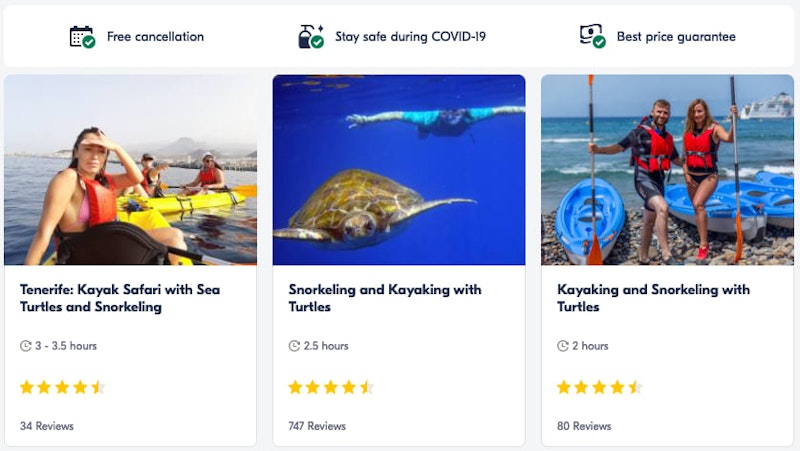
Task: Click the clock icon beside 2.5 hours
Action: point(294,346)
